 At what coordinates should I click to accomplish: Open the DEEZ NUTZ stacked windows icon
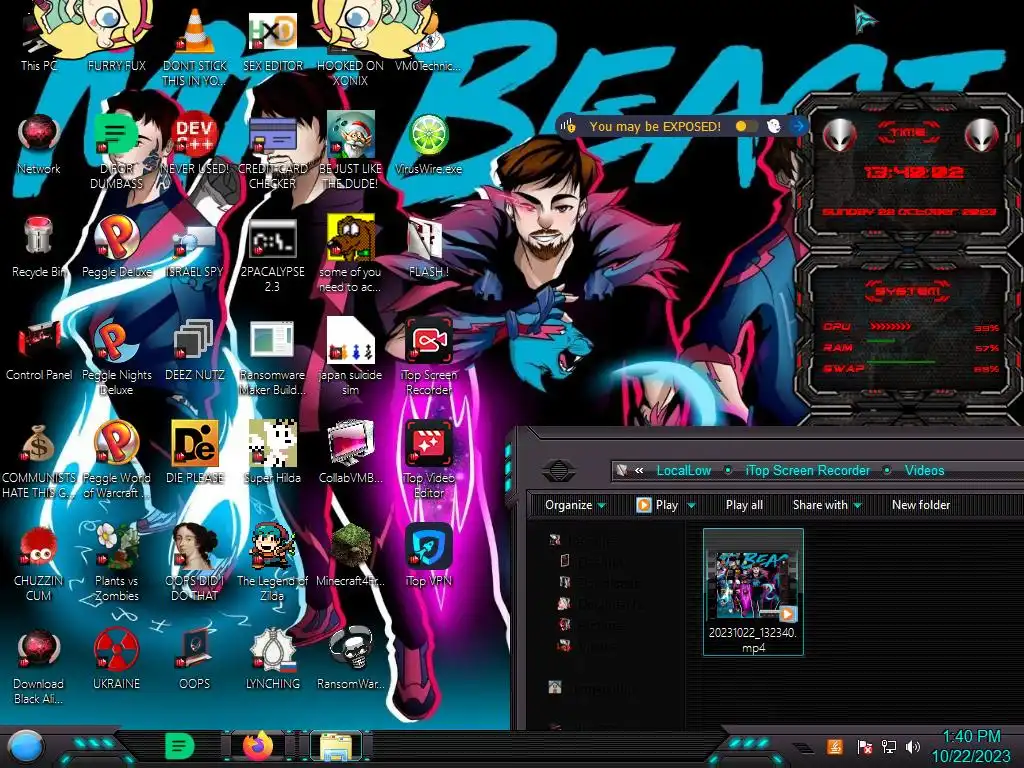(x=195, y=351)
